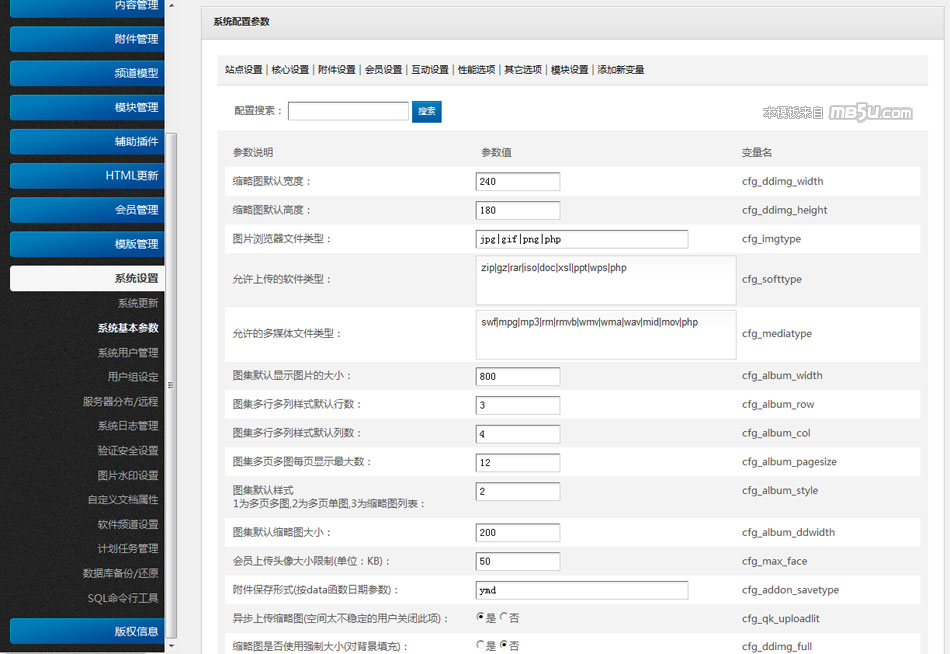Open the 数据库备份/还原 sidebar link
950x654 pixels.
[x=120, y=573]
